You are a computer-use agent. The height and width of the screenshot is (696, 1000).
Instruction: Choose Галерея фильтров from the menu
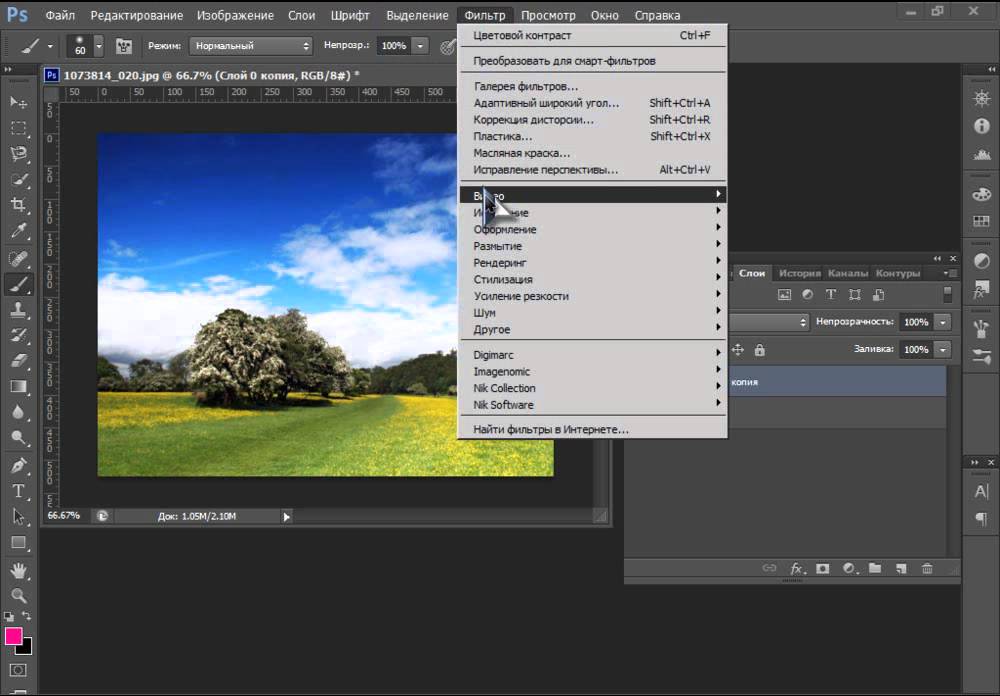[x=525, y=86]
